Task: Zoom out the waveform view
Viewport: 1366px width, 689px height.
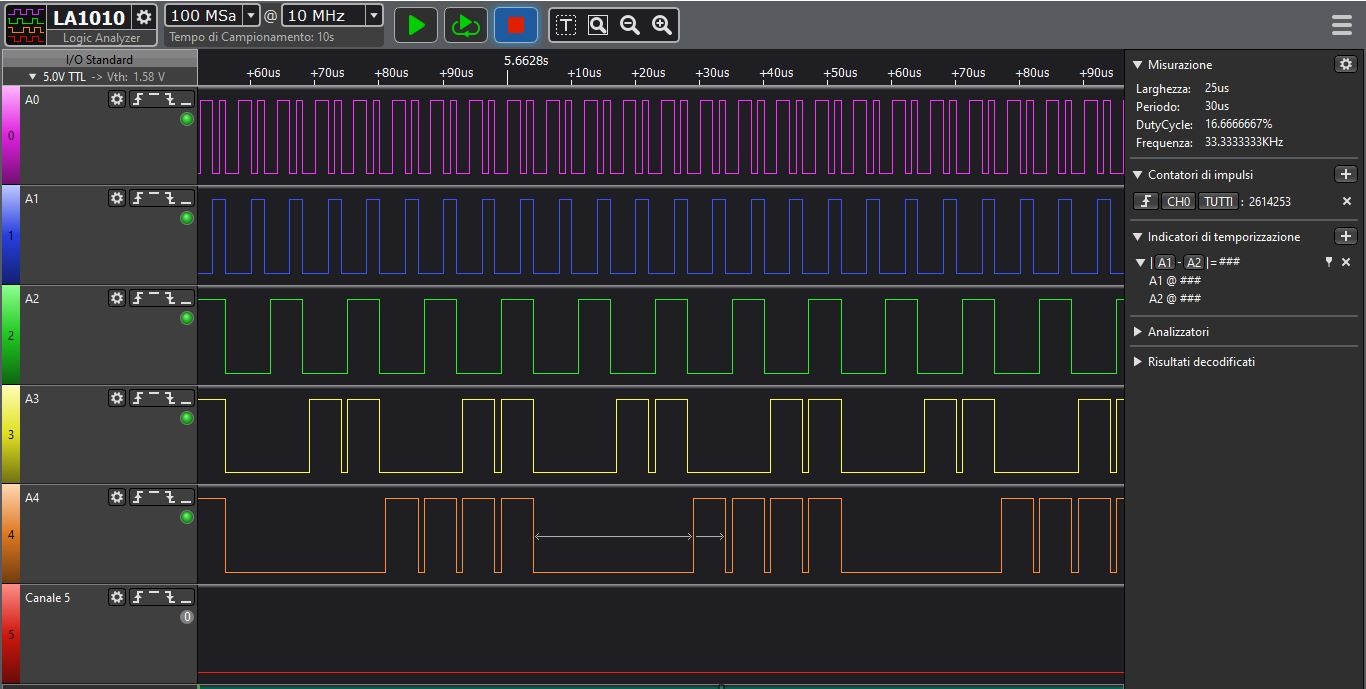Action: [630, 25]
